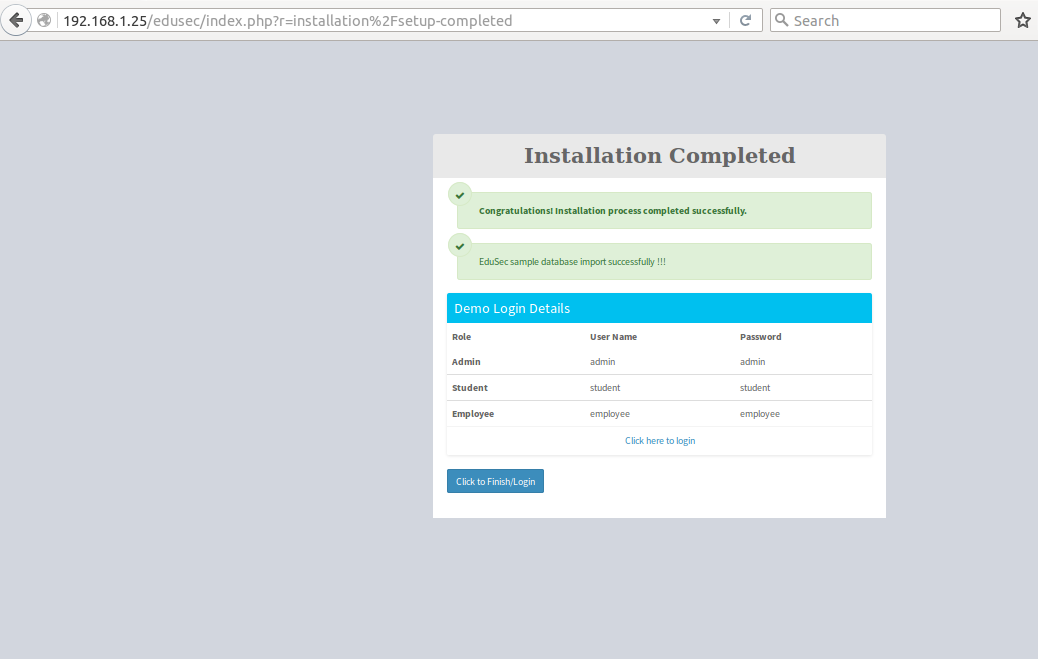1038x659 pixels.
Task: Open the address bar history dropdown arrow
Action: click(x=716, y=21)
